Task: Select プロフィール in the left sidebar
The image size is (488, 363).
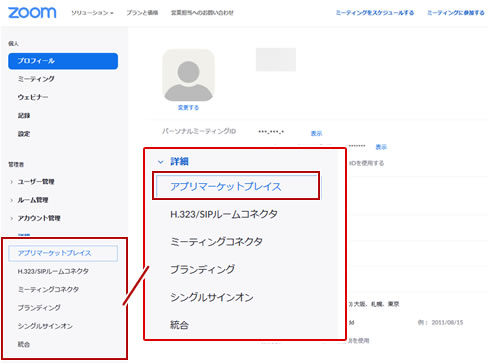Action: point(63,61)
